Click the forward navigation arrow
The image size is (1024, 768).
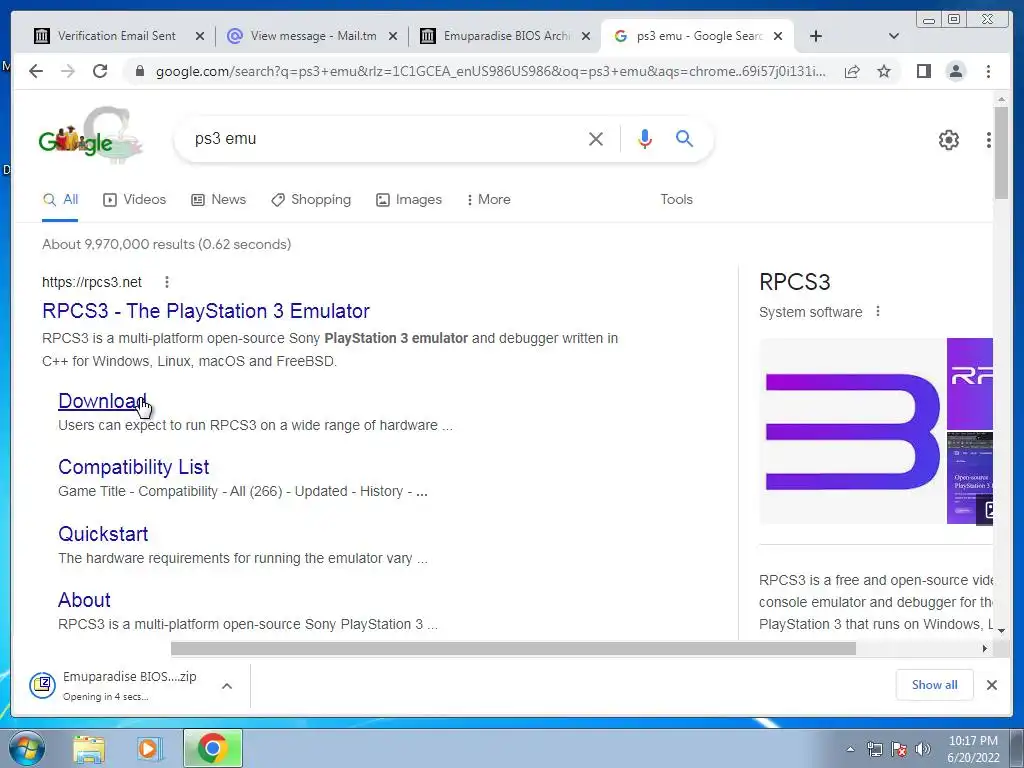(x=67, y=71)
